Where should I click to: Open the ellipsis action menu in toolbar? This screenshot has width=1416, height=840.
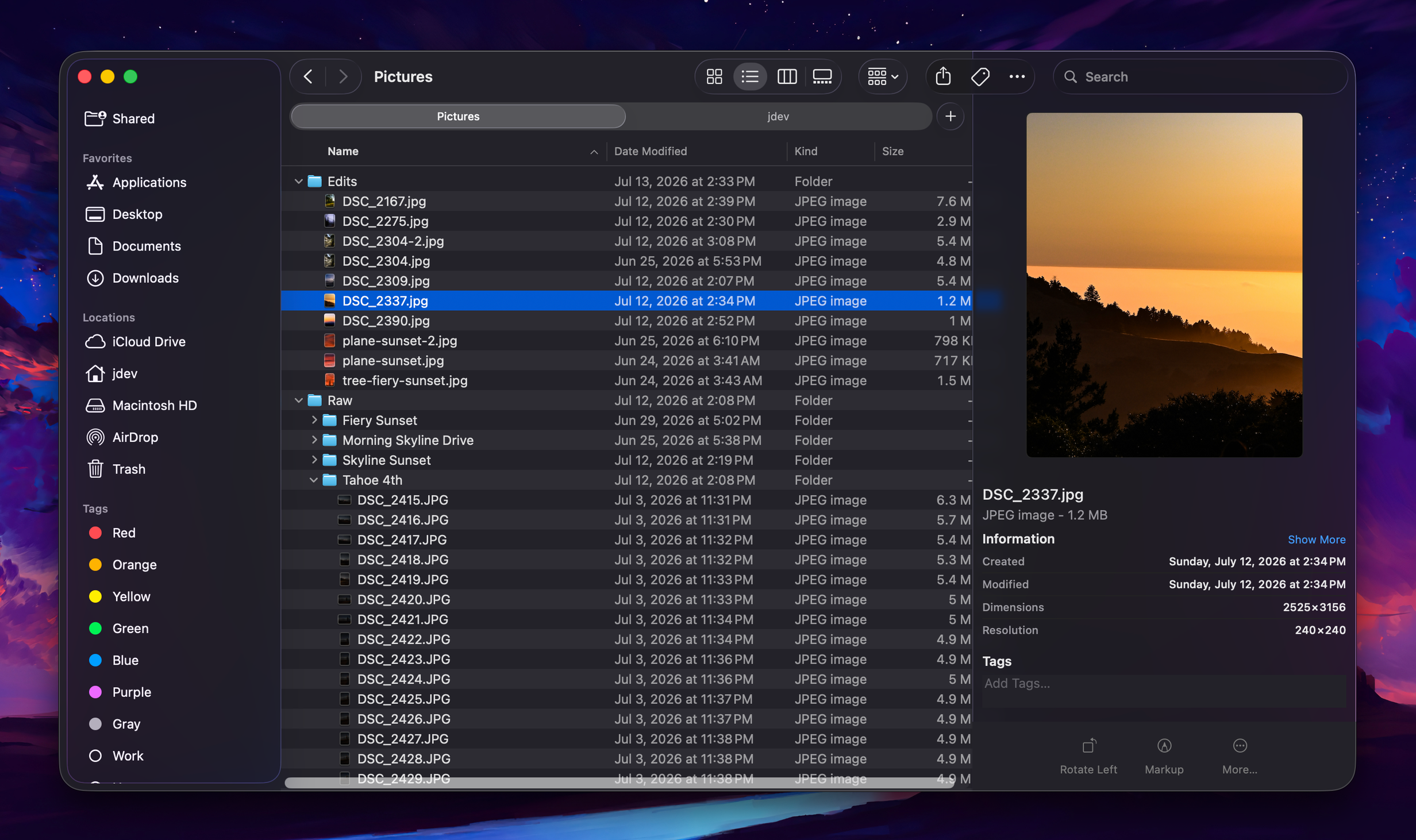1017,76
